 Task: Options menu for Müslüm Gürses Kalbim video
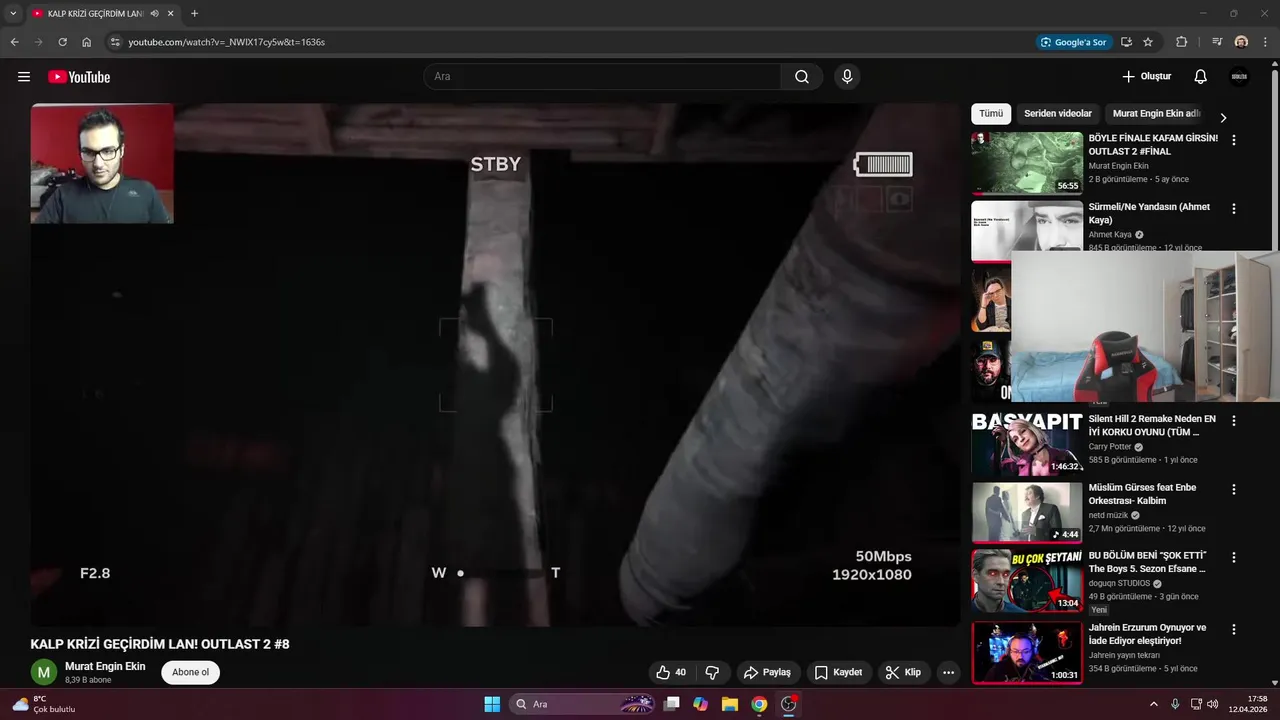tap(1234, 489)
